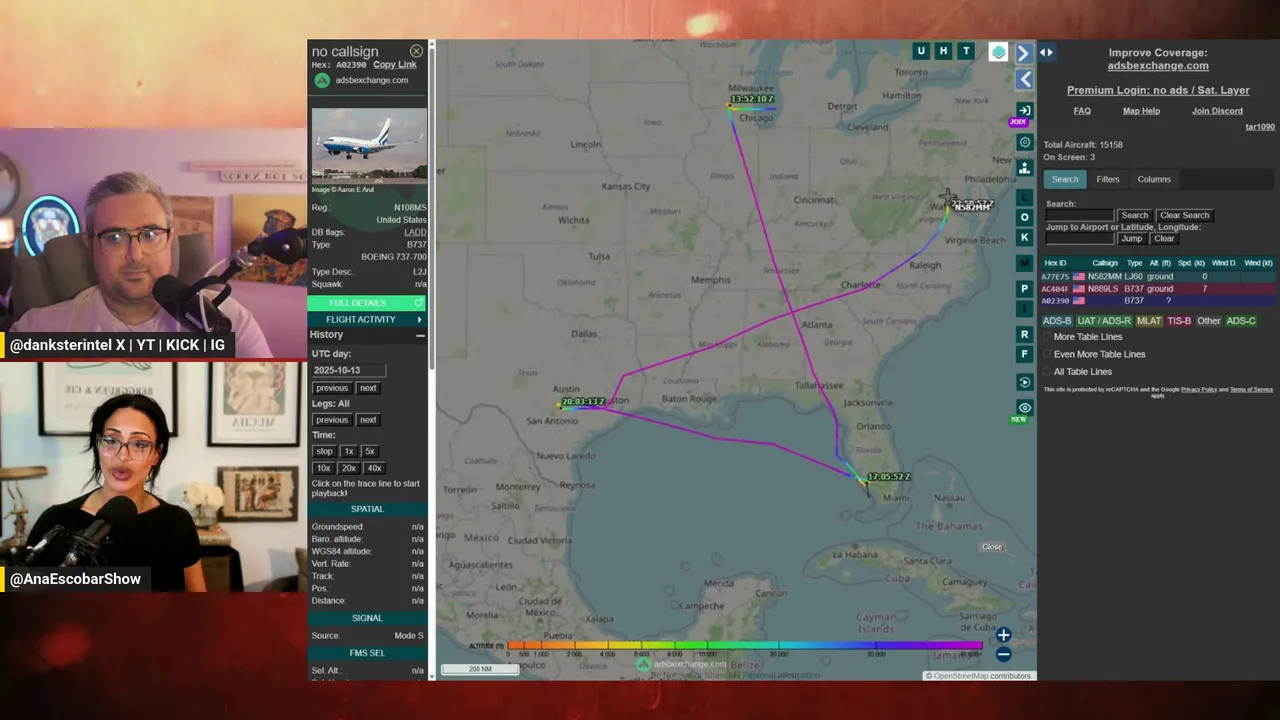Open the Boeing 737 aircraft photo
1280x720 pixels.
click(x=369, y=146)
